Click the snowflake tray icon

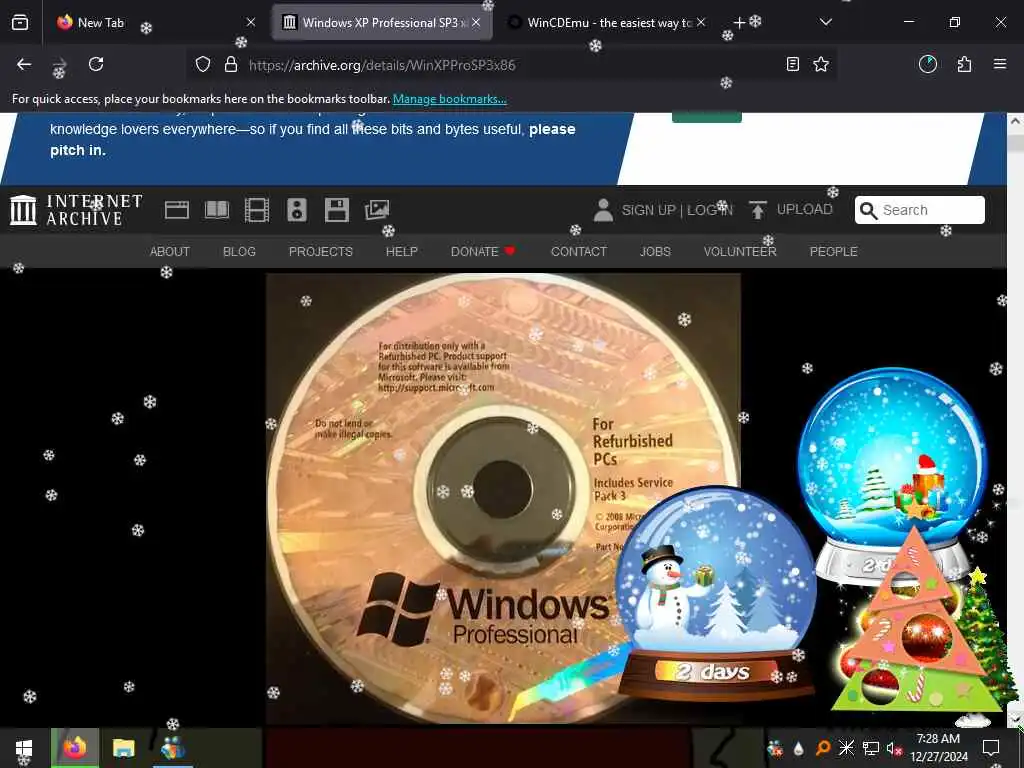(x=846, y=748)
